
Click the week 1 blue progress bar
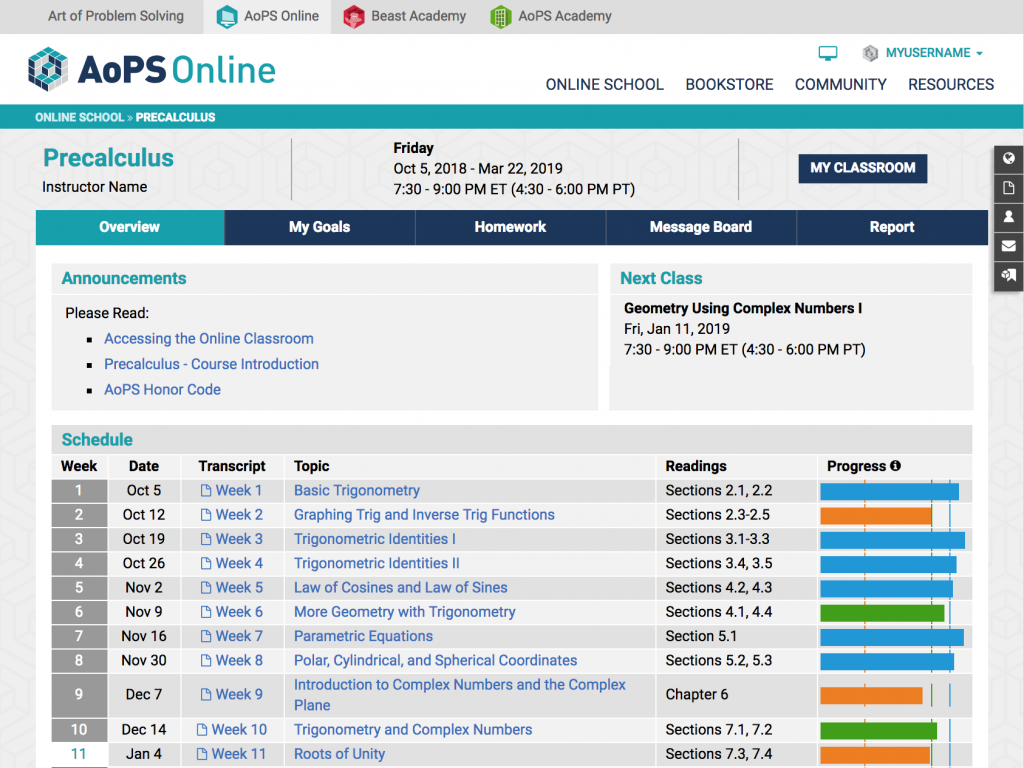click(889, 491)
